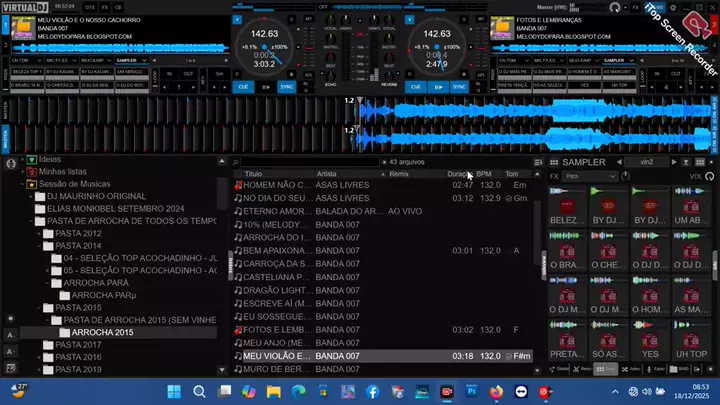The image size is (720, 405).
Task: Select track FOTOS E LEMB... by BANDA 007
Action: [x=383, y=330]
